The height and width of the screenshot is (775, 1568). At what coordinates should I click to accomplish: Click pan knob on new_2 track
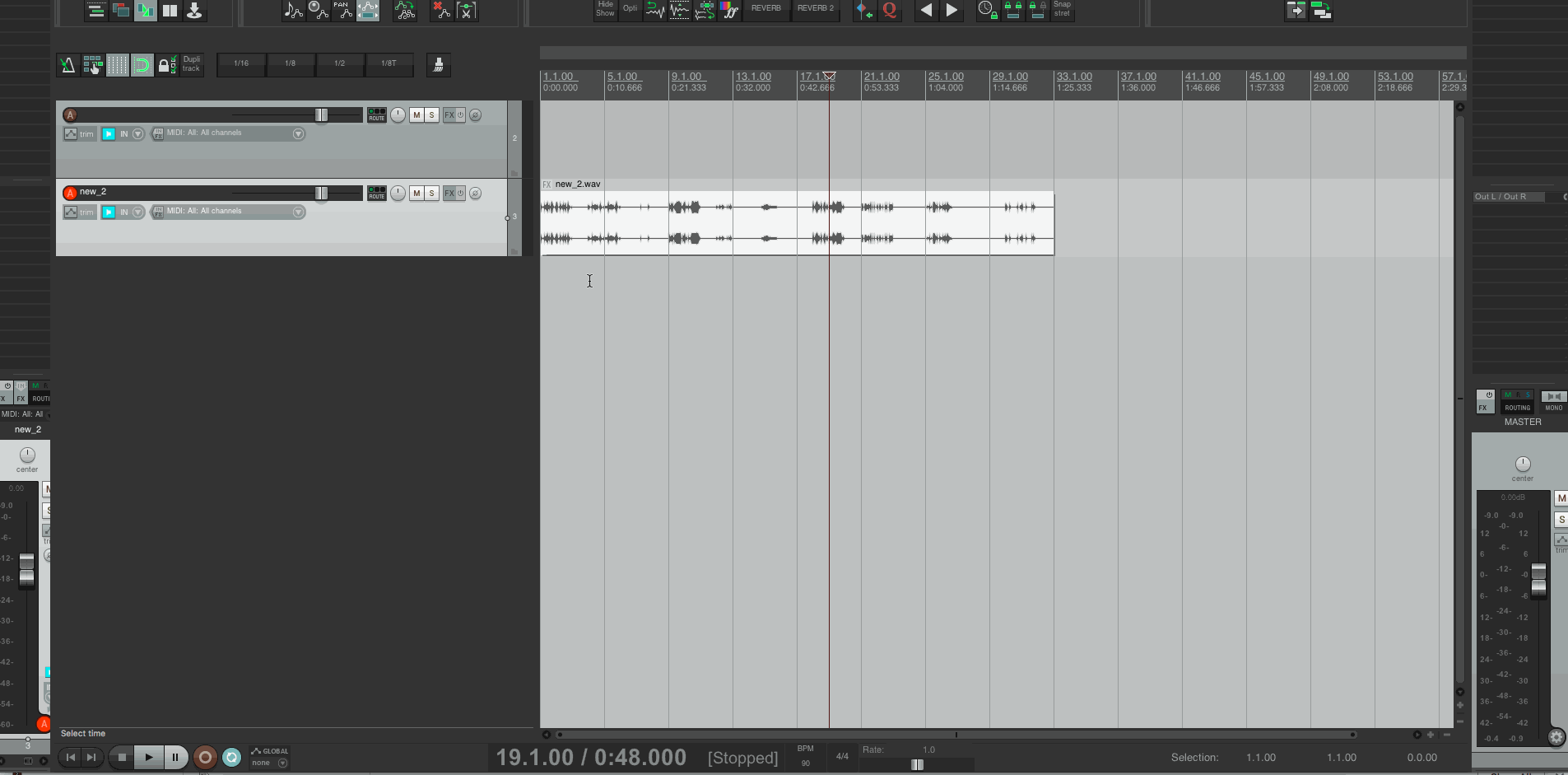coord(398,193)
